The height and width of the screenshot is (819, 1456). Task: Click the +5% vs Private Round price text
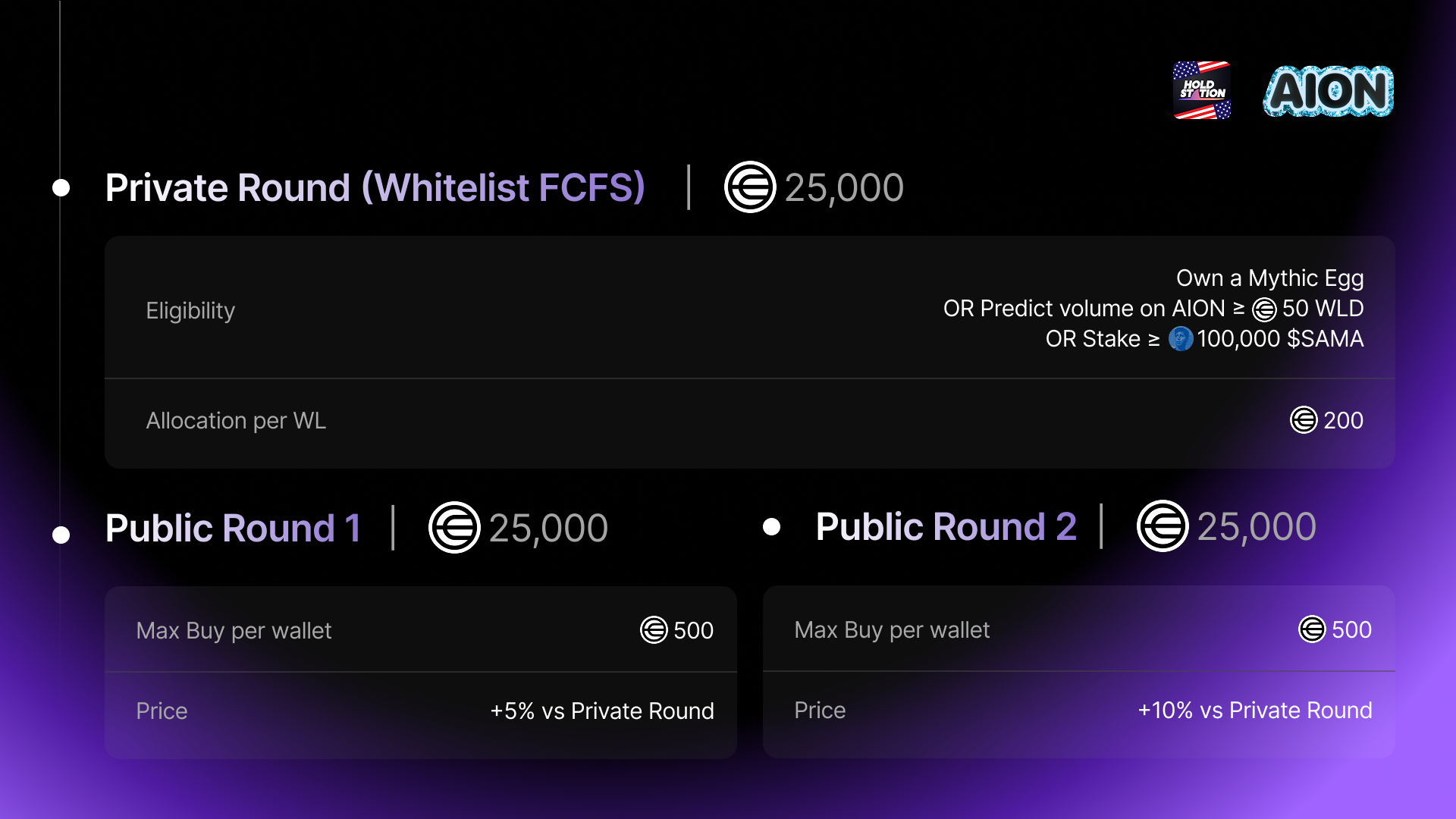coord(602,711)
